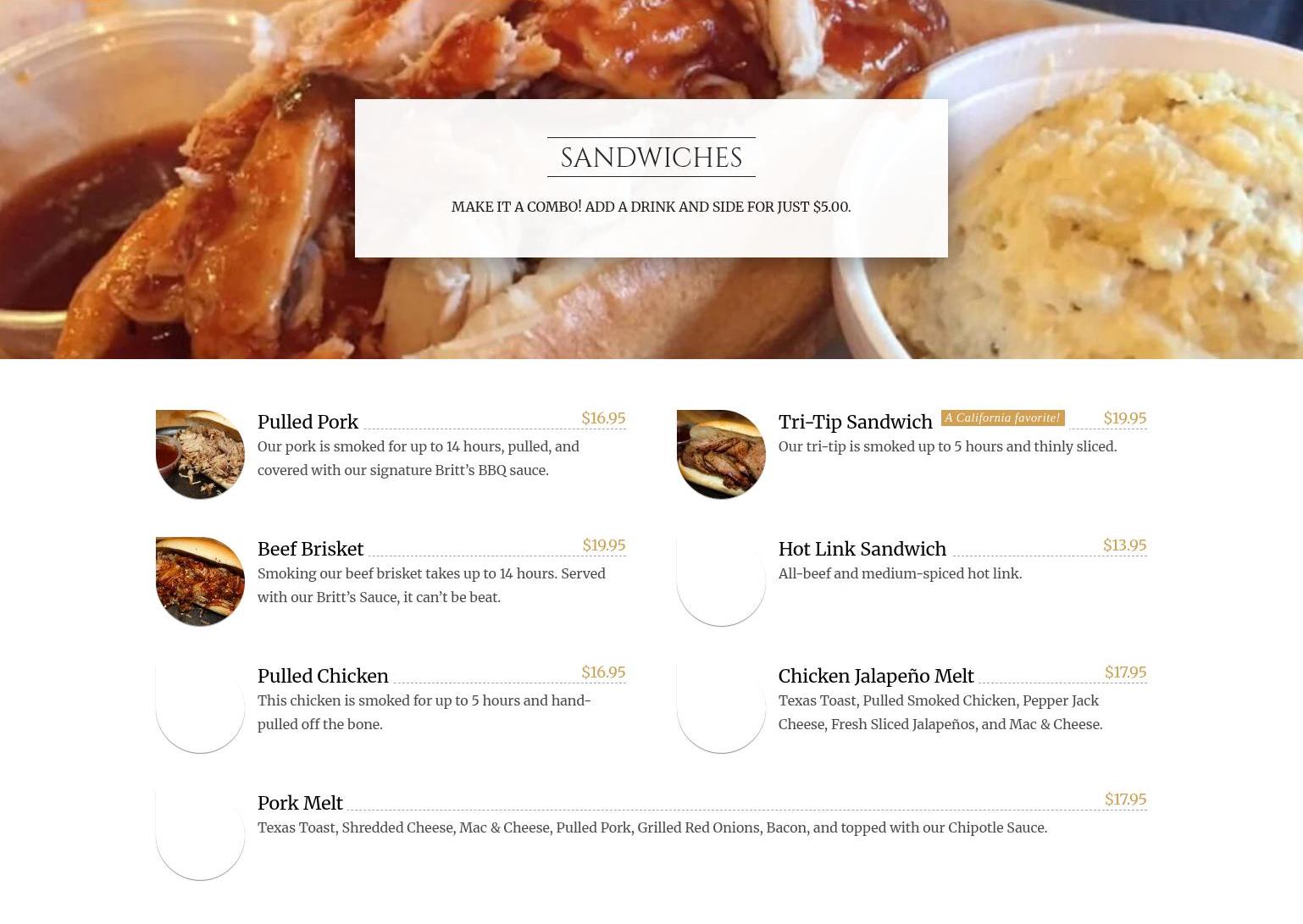Viewport: 1303px width, 924px height.
Task: Click the Hot Link Sandwich image placeholder
Action: click(x=721, y=581)
